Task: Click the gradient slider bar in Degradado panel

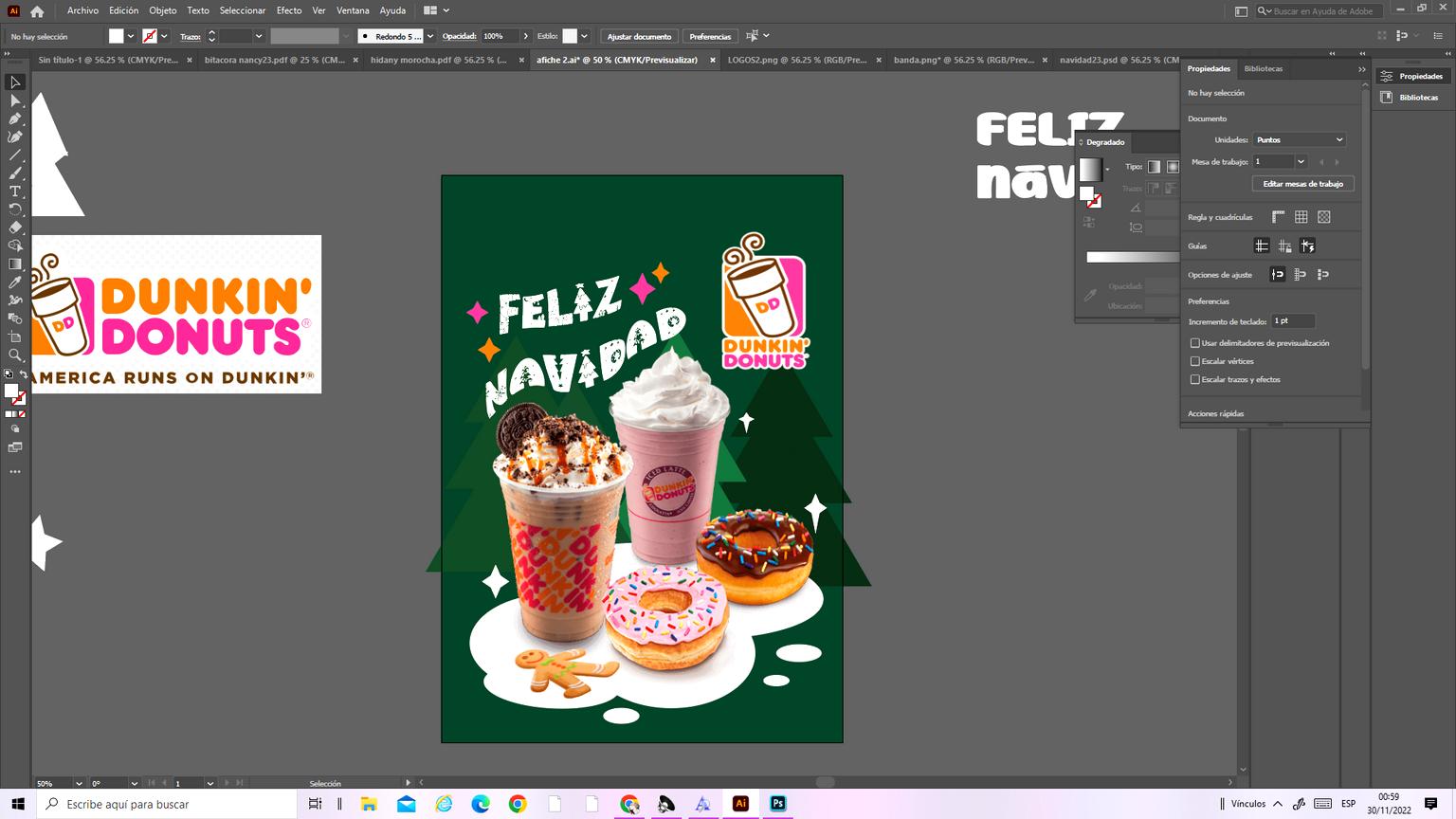Action: (x=1133, y=257)
